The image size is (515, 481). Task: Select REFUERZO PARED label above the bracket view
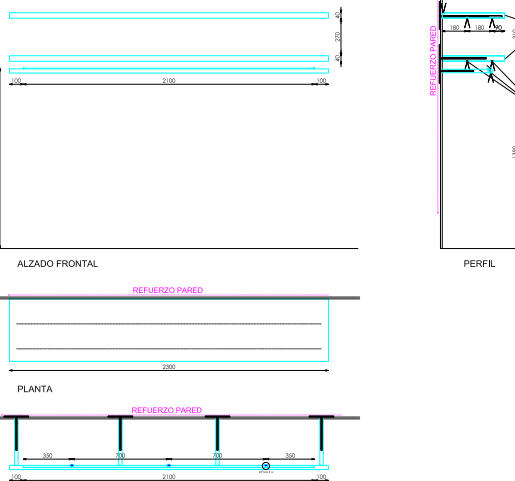click(x=167, y=410)
